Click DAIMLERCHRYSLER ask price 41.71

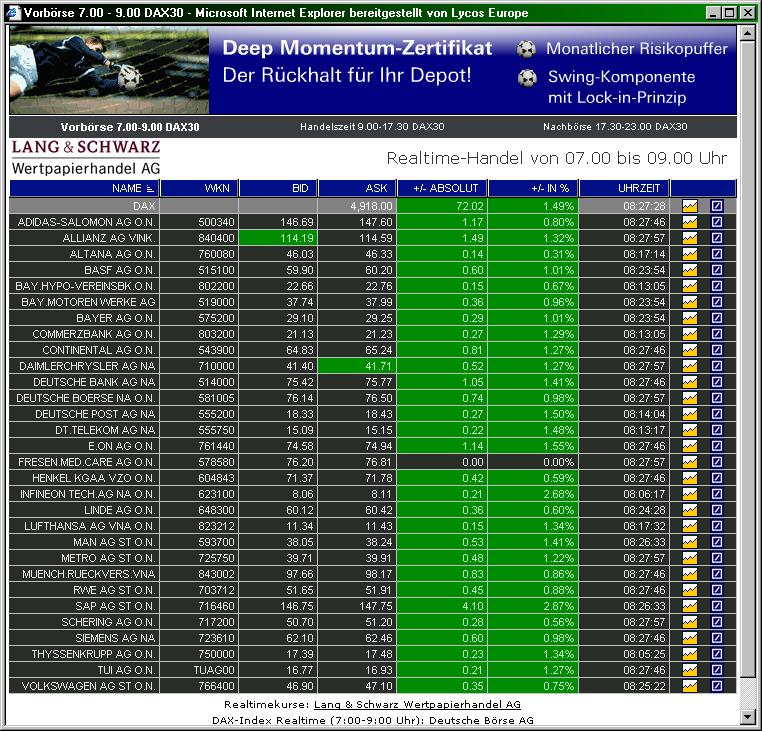coord(358,366)
